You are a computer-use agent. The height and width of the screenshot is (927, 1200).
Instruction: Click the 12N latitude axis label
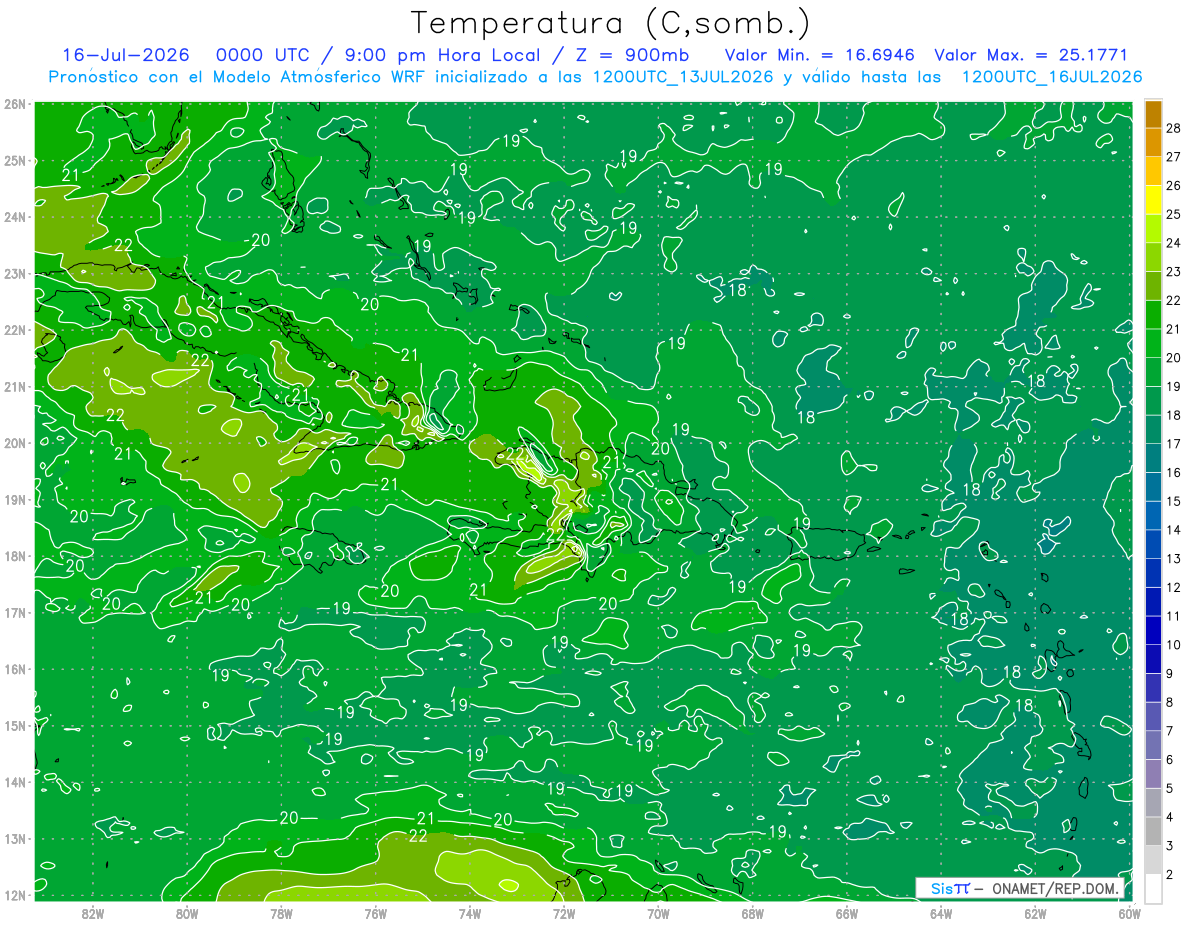pos(15,895)
